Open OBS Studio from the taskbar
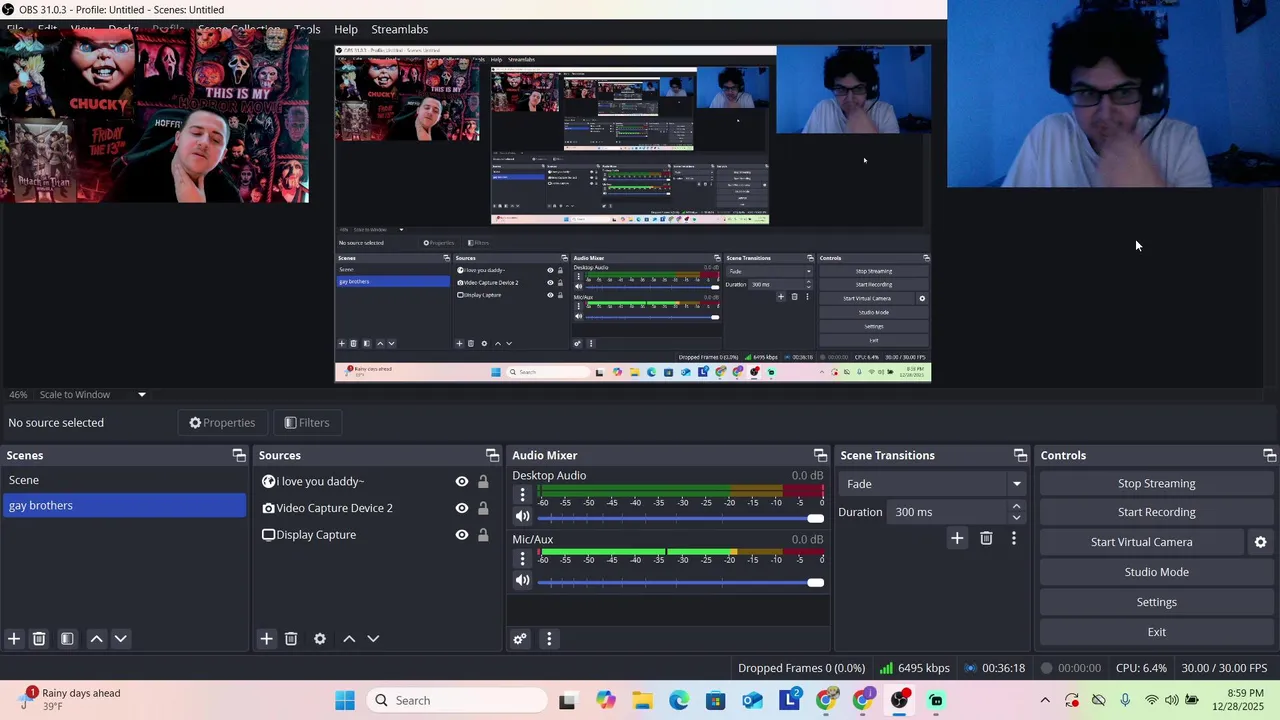The image size is (1280, 720). [899, 700]
